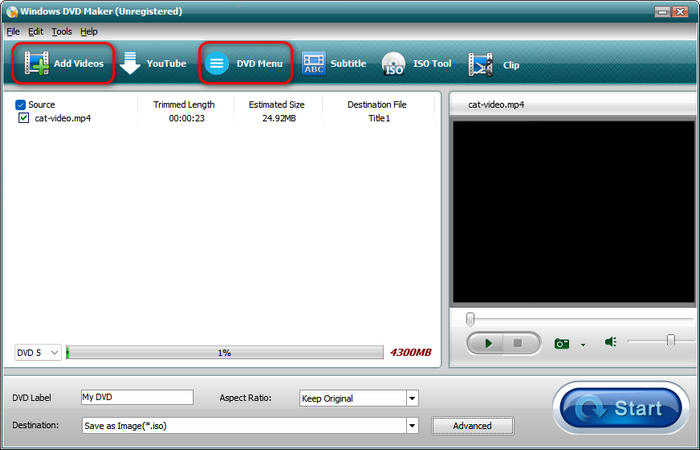Mute audio with the speaker icon
The width and height of the screenshot is (700, 450).
click(x=610, y=342)
